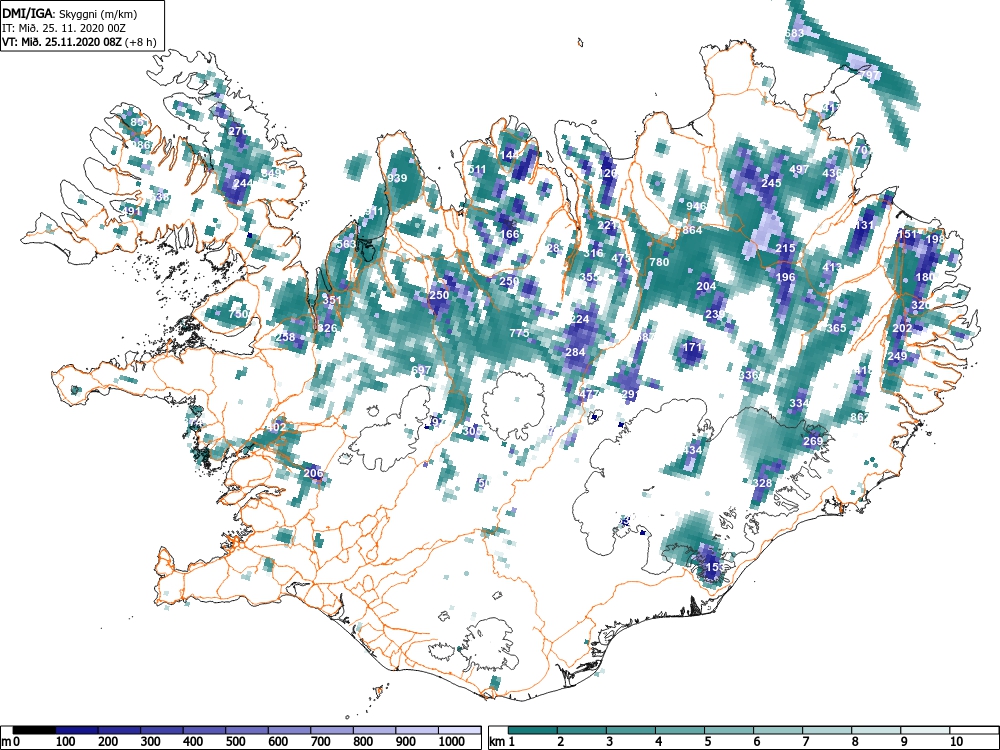
Task: Click the visibility value "326"
Action: (327, 328)
